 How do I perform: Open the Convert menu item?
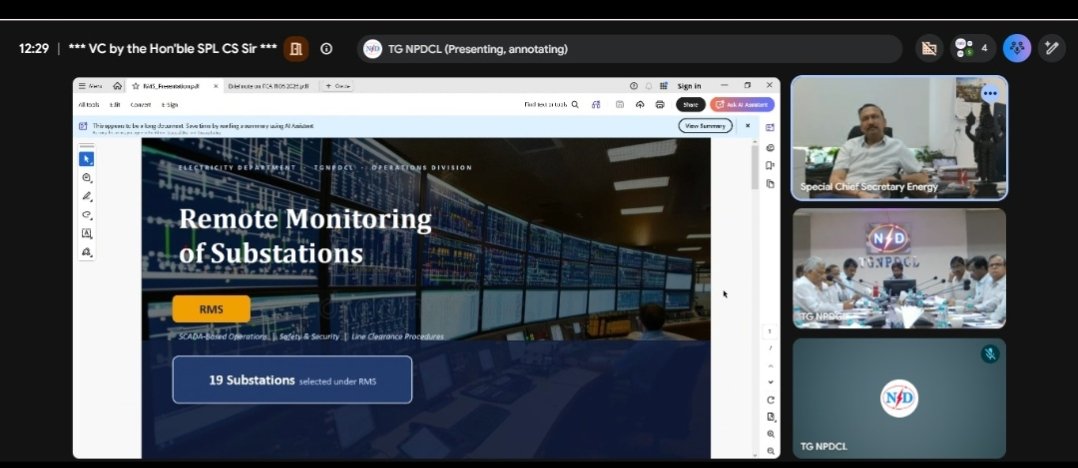(x=140, y=104)
